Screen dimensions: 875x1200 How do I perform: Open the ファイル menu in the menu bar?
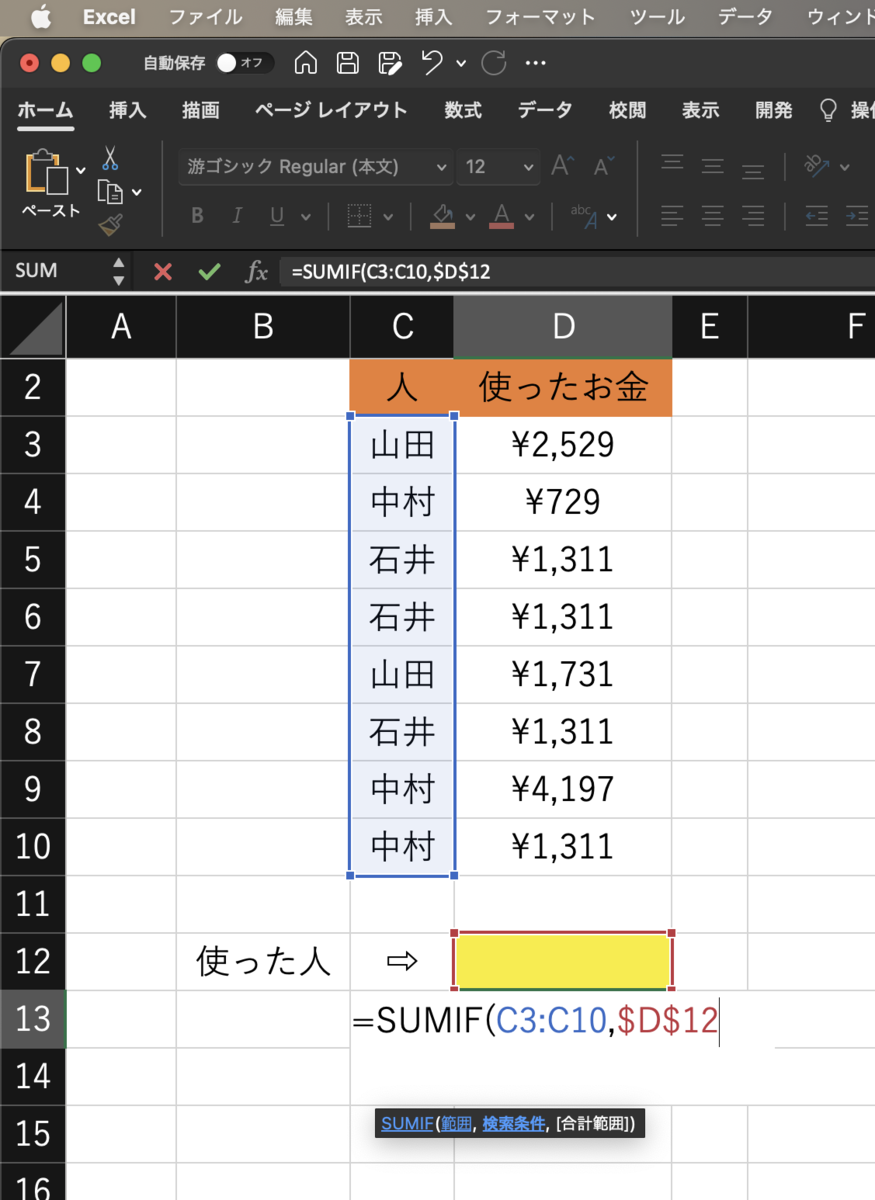coord(205,17)
